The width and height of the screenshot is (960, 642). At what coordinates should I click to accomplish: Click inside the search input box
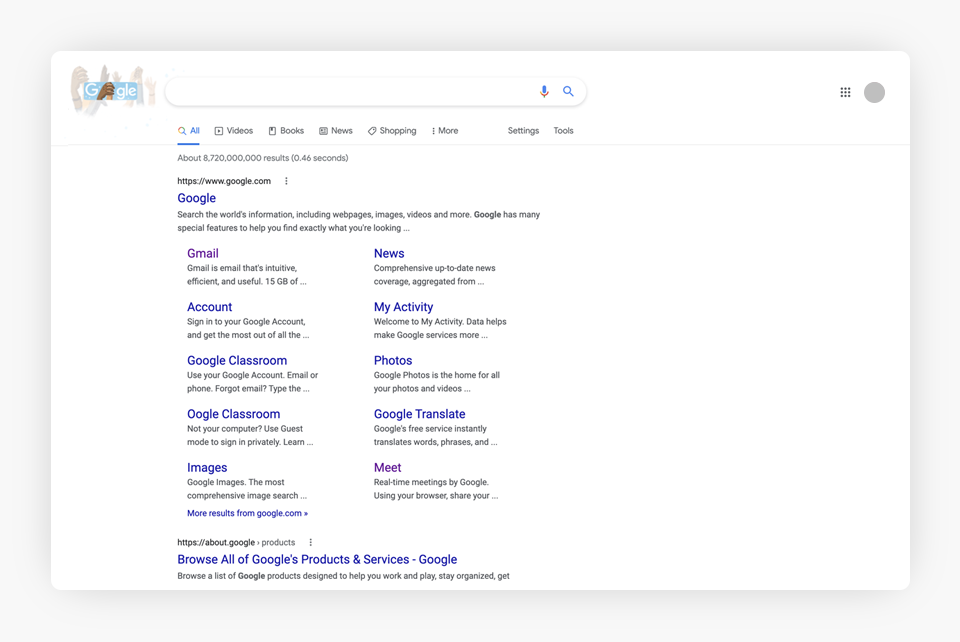pyautogui.click(x=350, y=92)
